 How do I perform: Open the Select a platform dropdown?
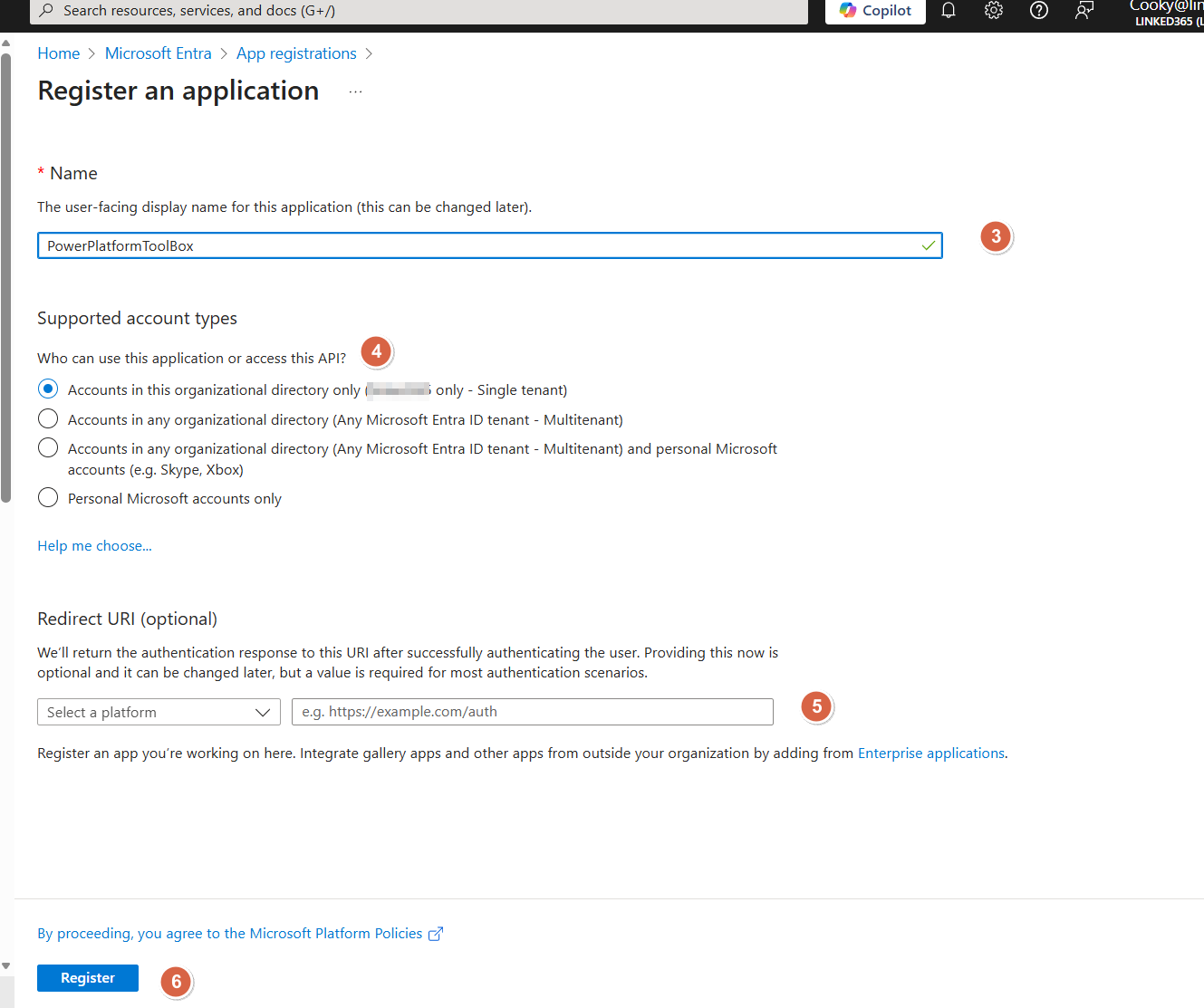point(159,712)
